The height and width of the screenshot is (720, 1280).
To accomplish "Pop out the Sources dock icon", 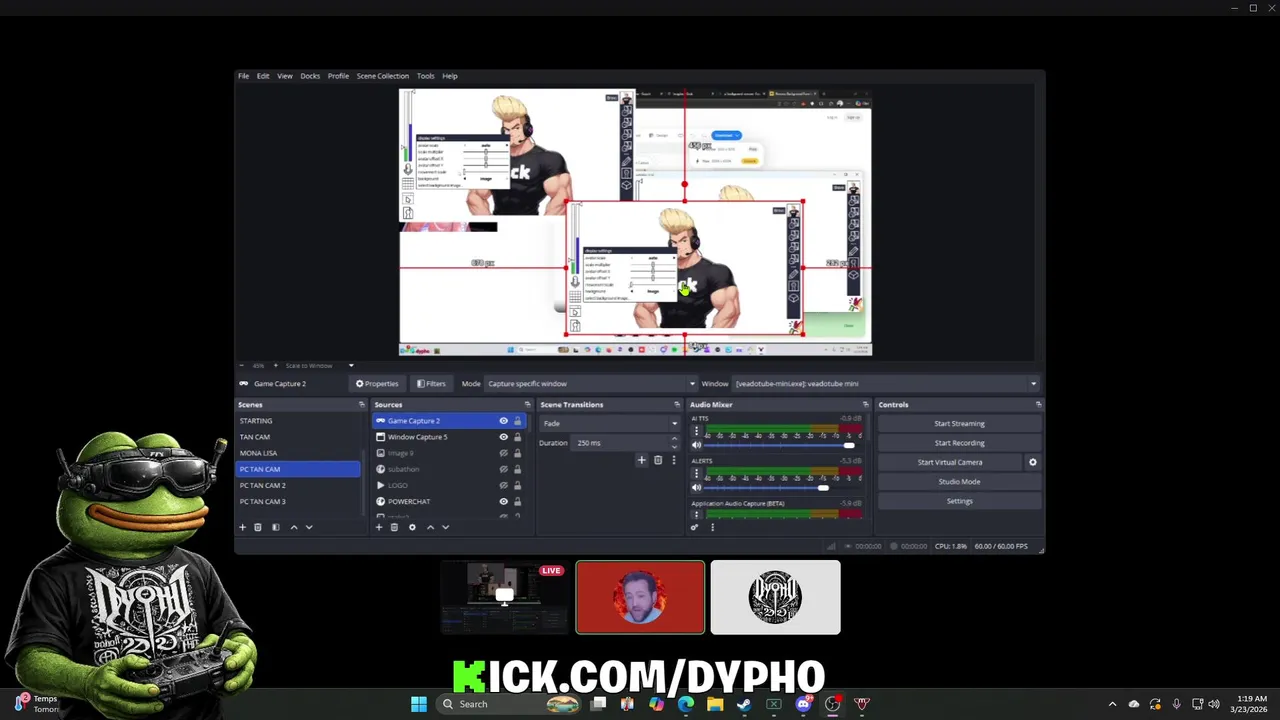I will (x=527, y=404).
